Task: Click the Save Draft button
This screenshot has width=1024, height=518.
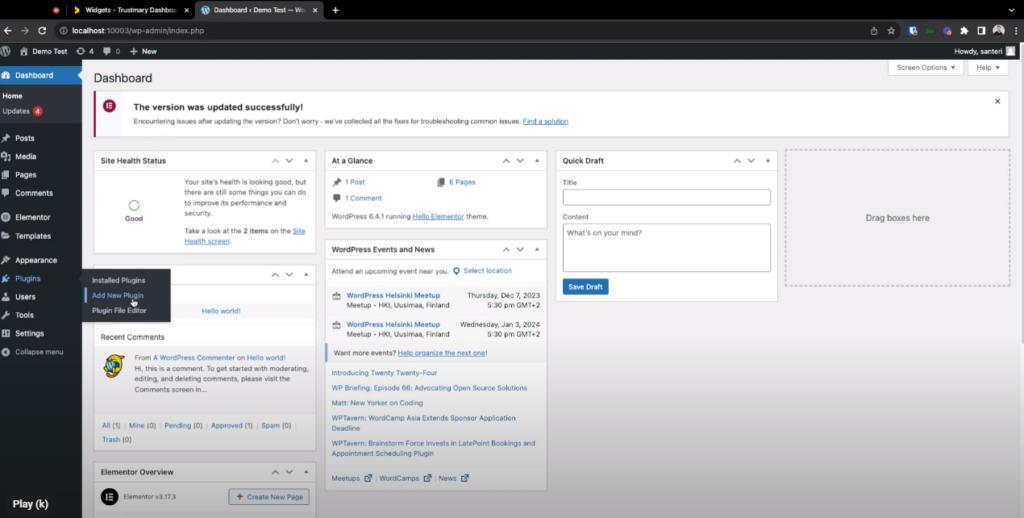Action: click(585, 287)
